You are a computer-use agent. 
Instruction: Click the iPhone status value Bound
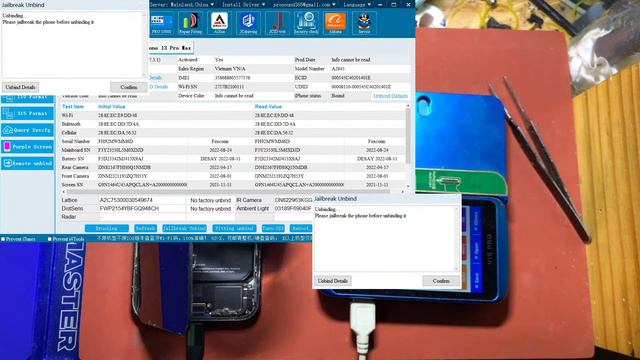(x=338, y=96)
